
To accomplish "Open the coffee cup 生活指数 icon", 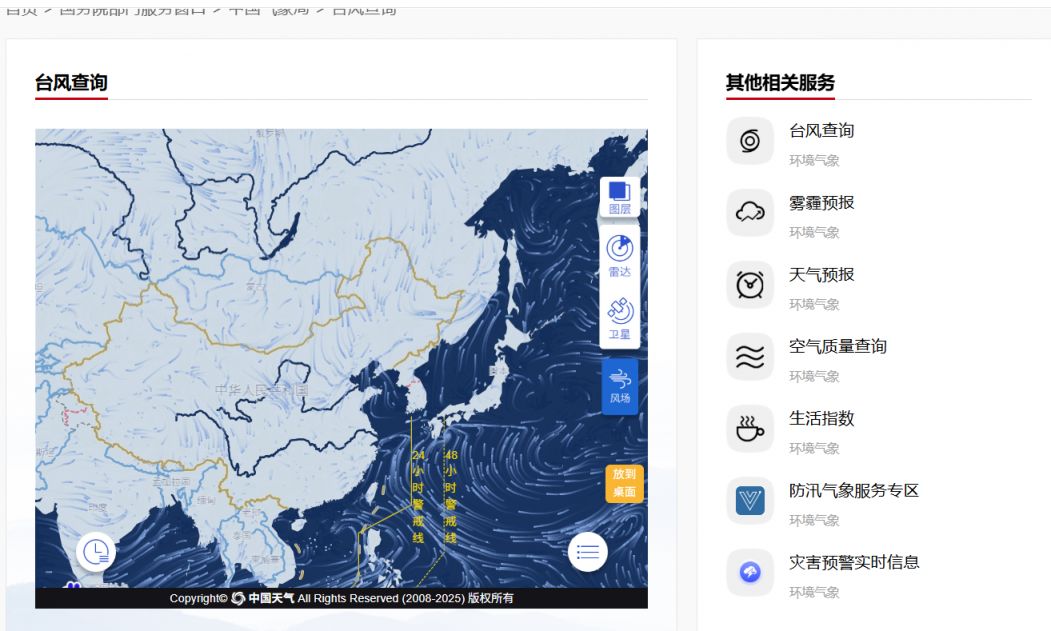I will [750, 429].
